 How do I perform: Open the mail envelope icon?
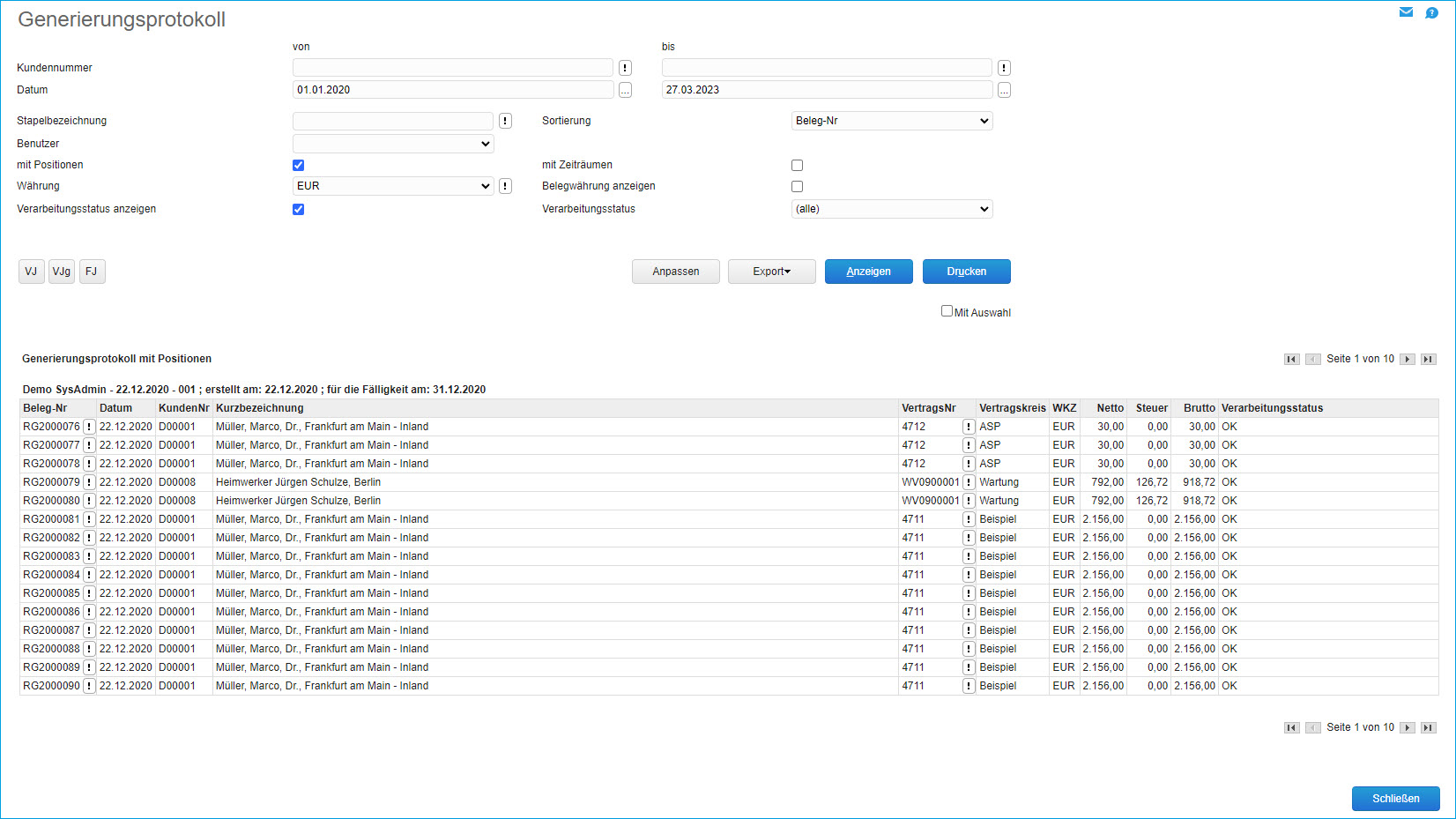pyautogui.click(x=1406, y=12)
